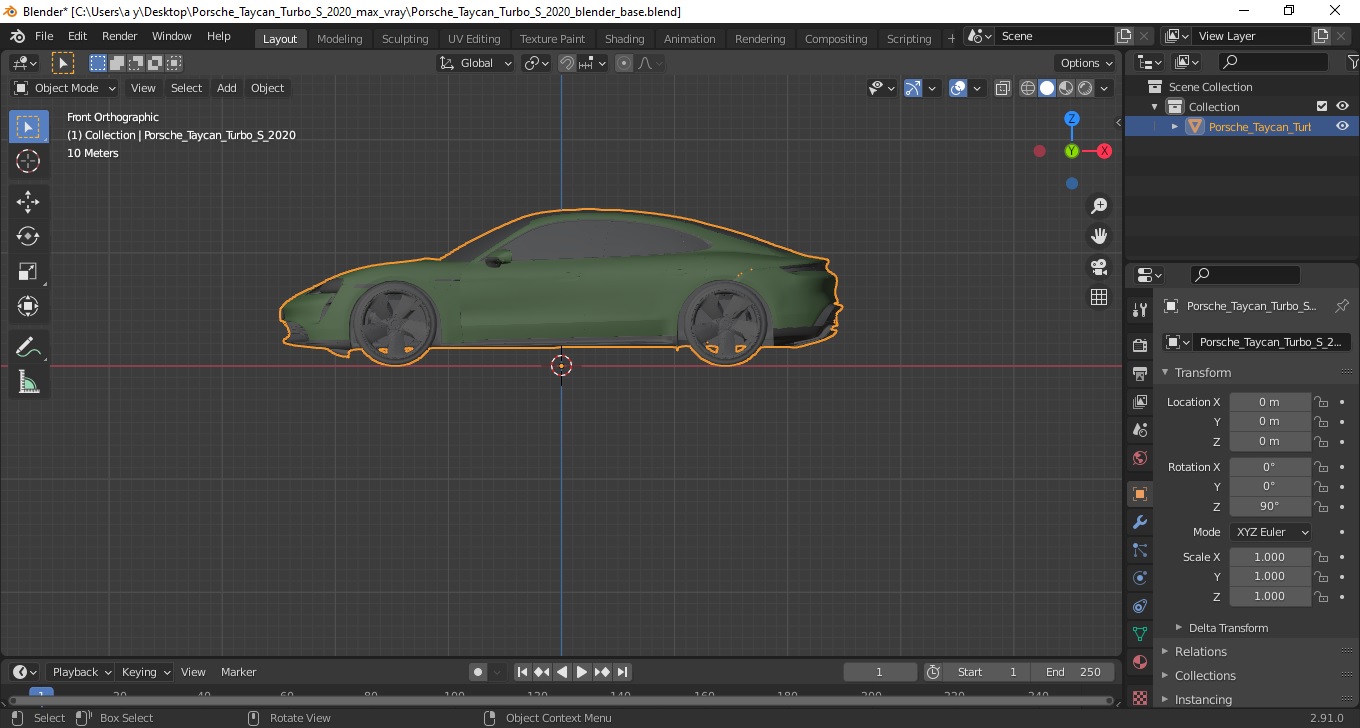Screen dimensions: 1360x728
Task: Open the Output properties tab
Action: click(x=1139, y=374)
